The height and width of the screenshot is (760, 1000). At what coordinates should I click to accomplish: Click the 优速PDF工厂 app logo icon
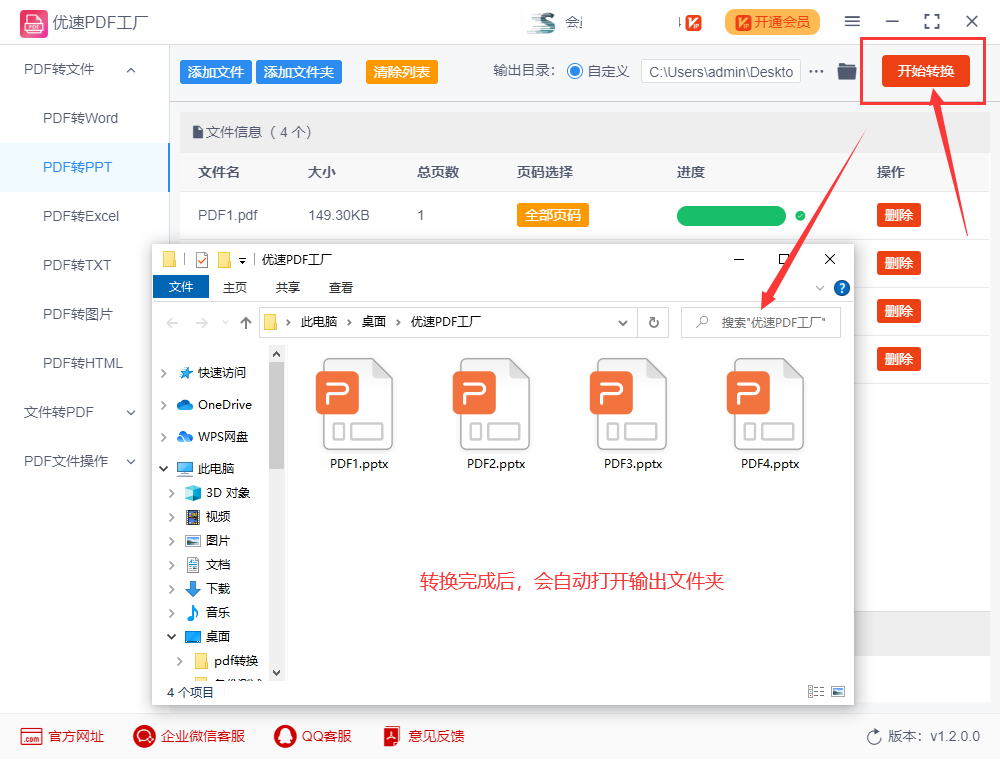[33, 21]
